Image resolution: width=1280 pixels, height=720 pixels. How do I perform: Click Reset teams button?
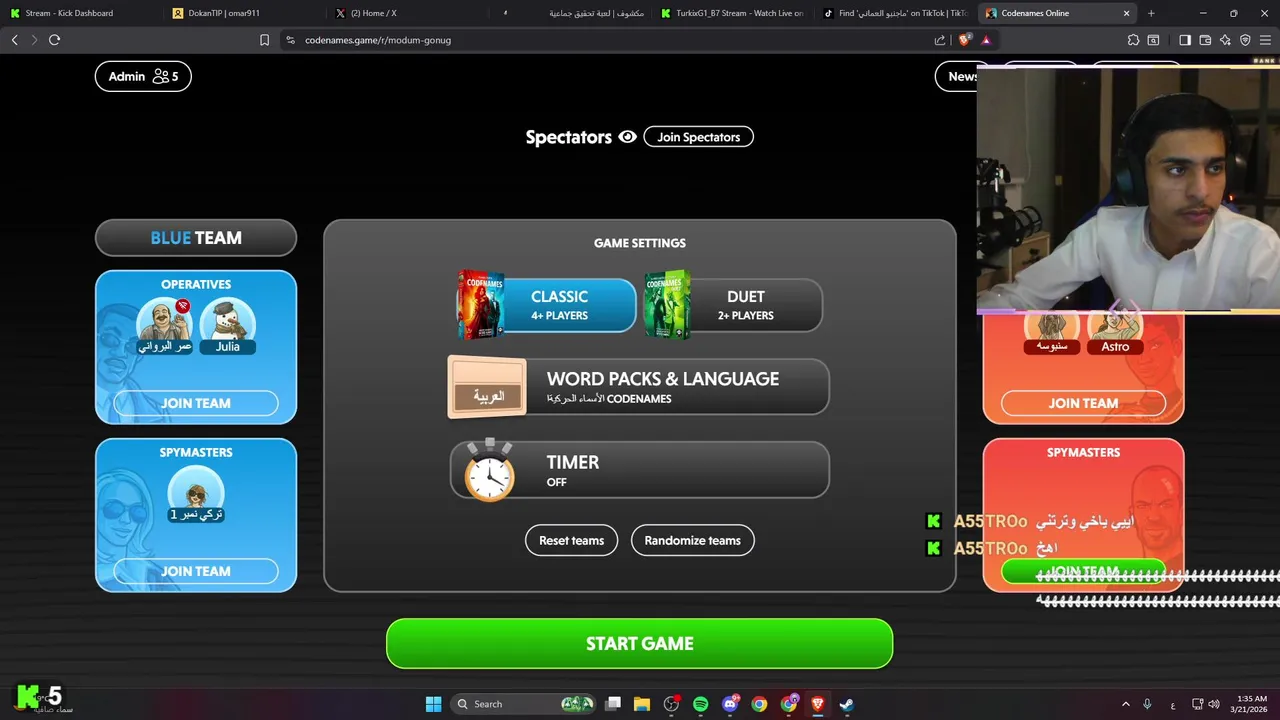point(571,540)
